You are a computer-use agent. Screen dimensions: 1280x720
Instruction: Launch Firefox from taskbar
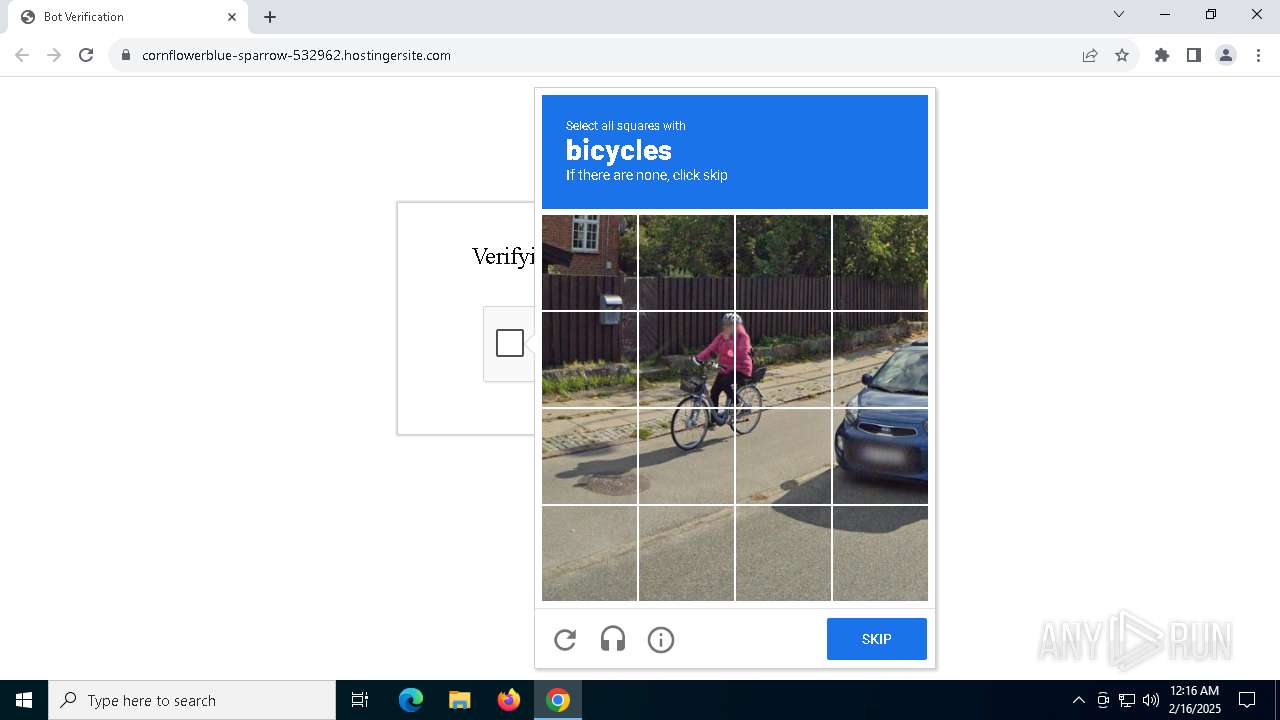click(x=509, y=700)
